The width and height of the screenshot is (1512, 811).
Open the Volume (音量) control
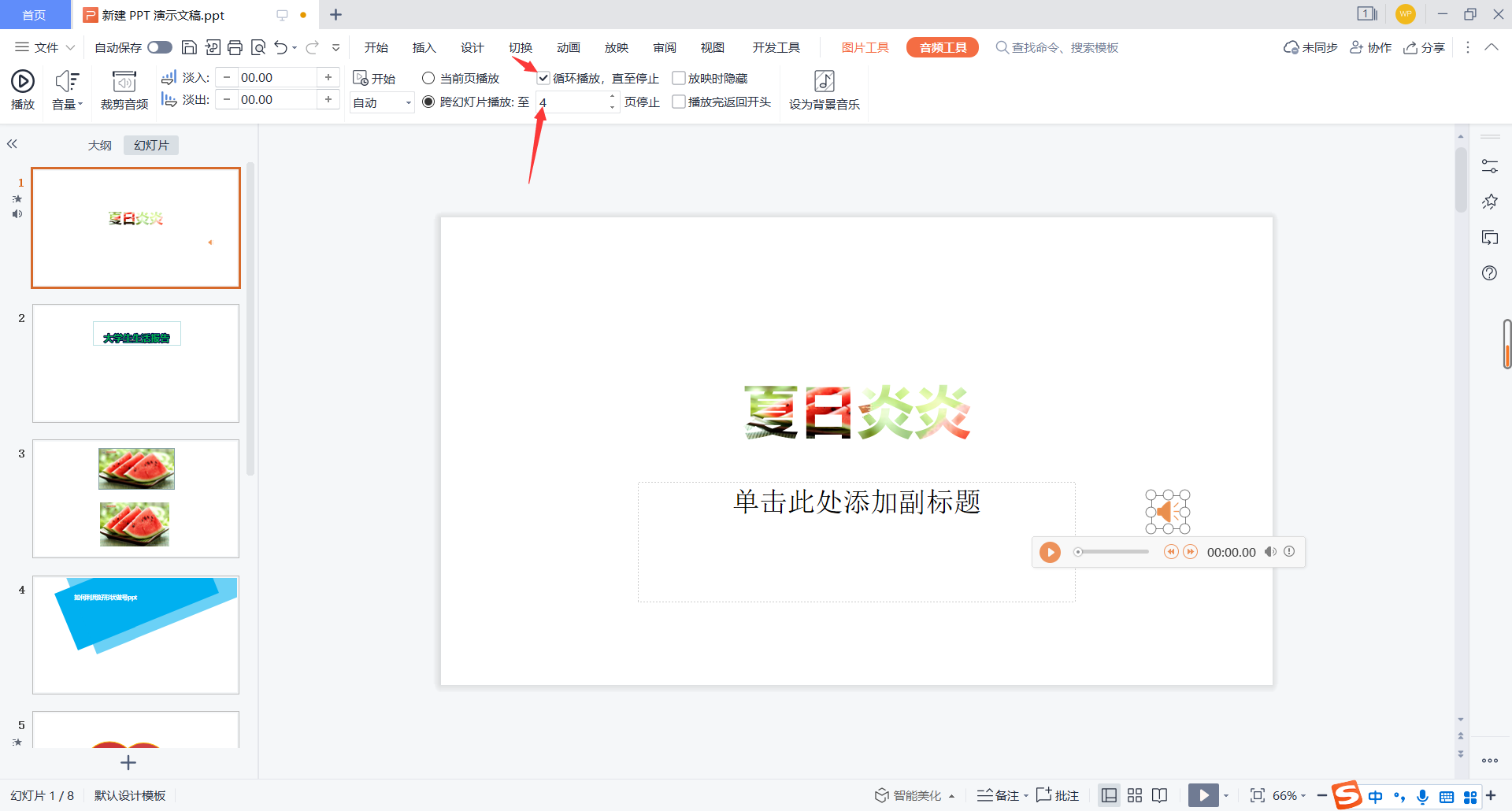[x=67, y=89]
